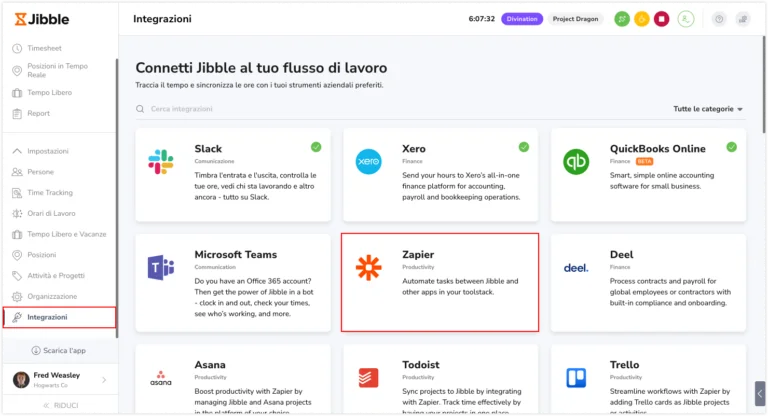Open Tutte le categorie dropdown

tap(708, 109)
